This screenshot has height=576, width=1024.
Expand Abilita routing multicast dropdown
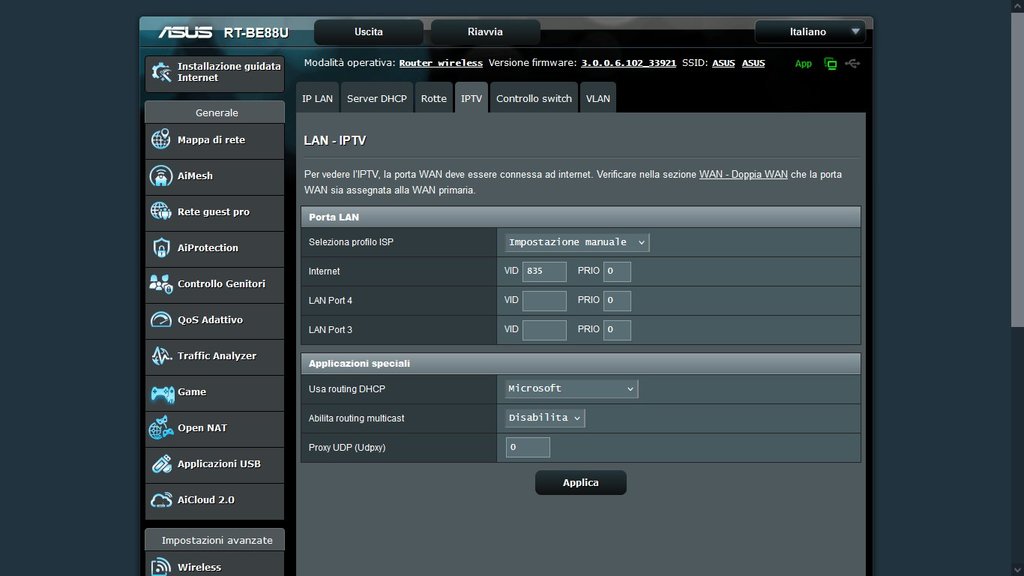pos(544,418)
